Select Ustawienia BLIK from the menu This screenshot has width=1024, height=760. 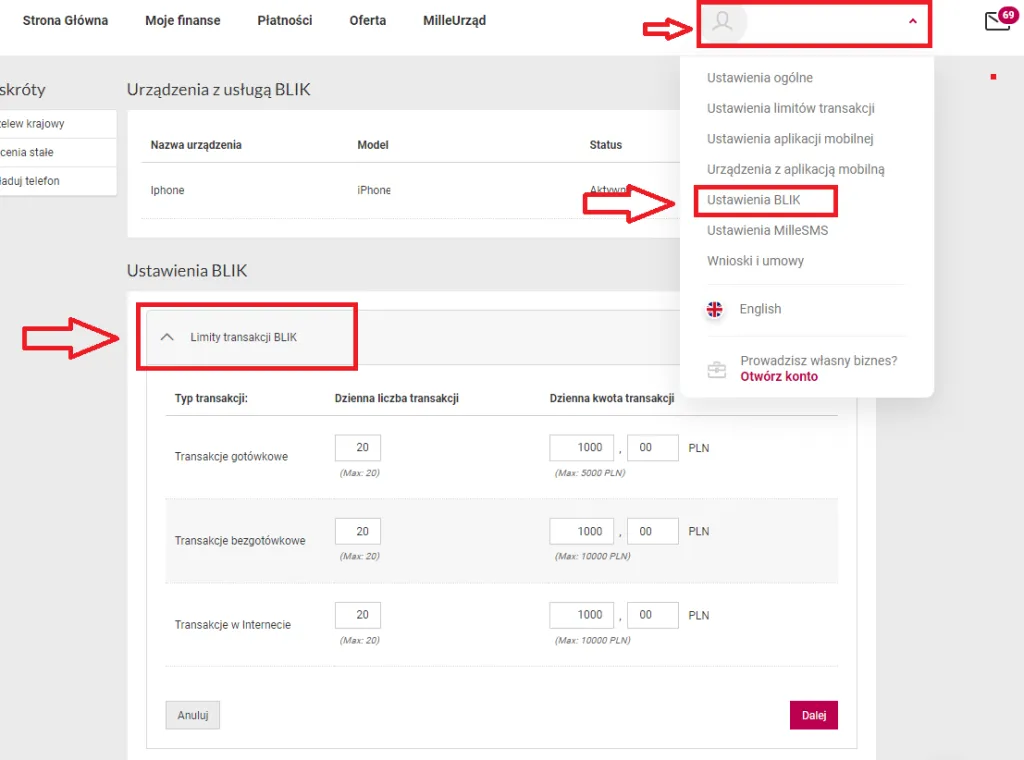[x=753, y=200]
